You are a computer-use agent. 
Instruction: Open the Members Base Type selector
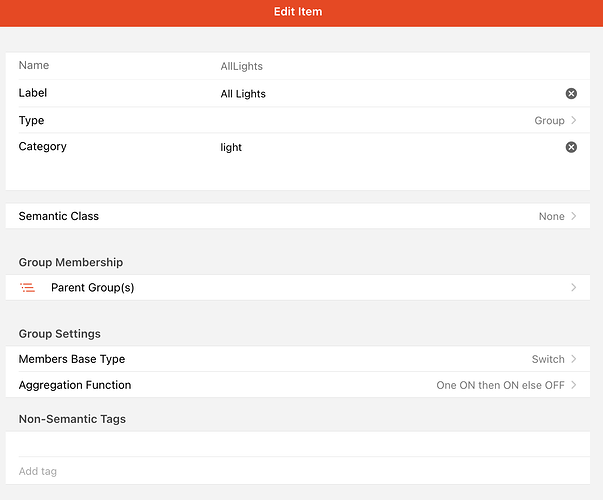[298, 359]
